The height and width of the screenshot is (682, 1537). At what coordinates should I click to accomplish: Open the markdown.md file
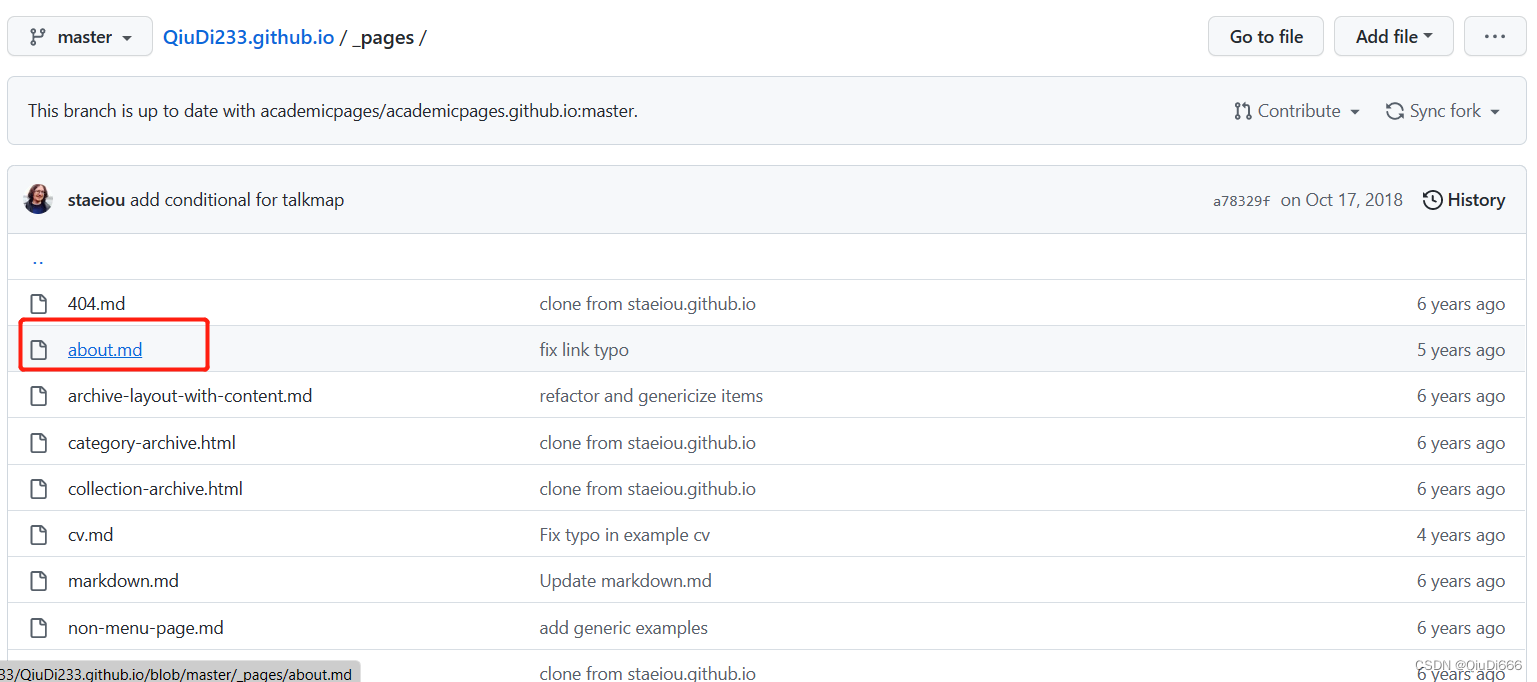123,581
